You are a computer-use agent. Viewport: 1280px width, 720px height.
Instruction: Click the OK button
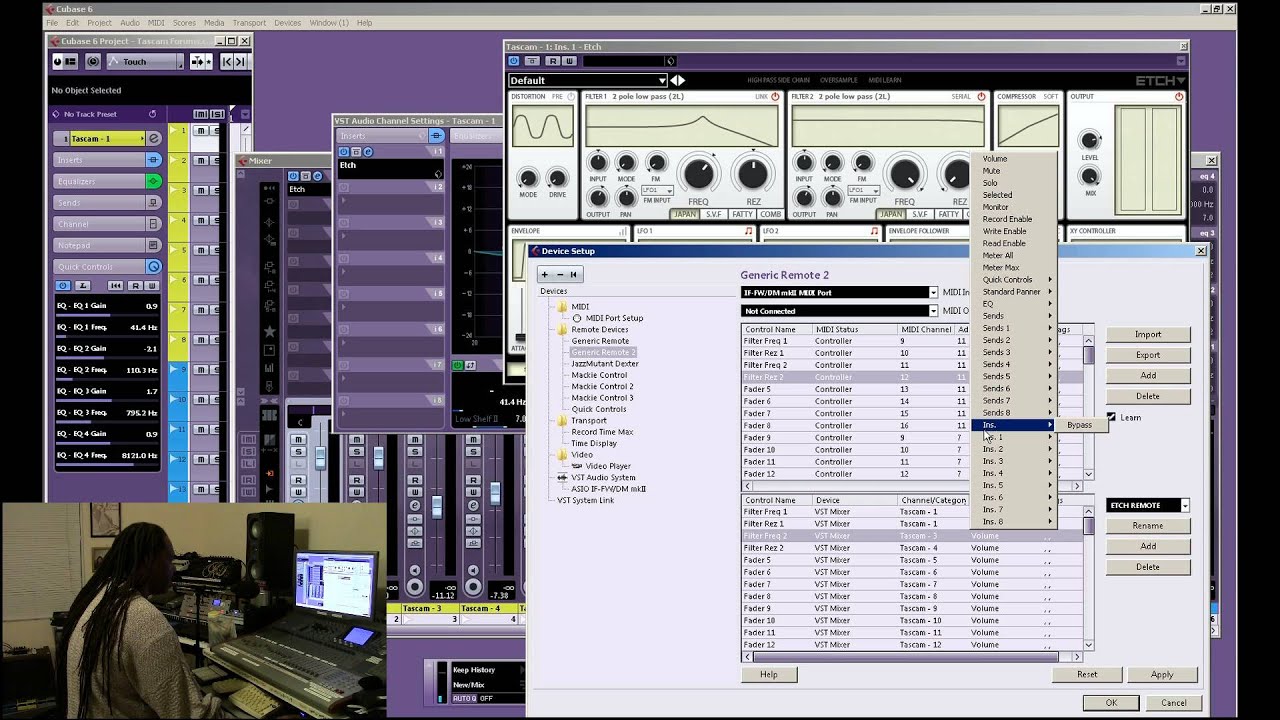click(1110, 703)
